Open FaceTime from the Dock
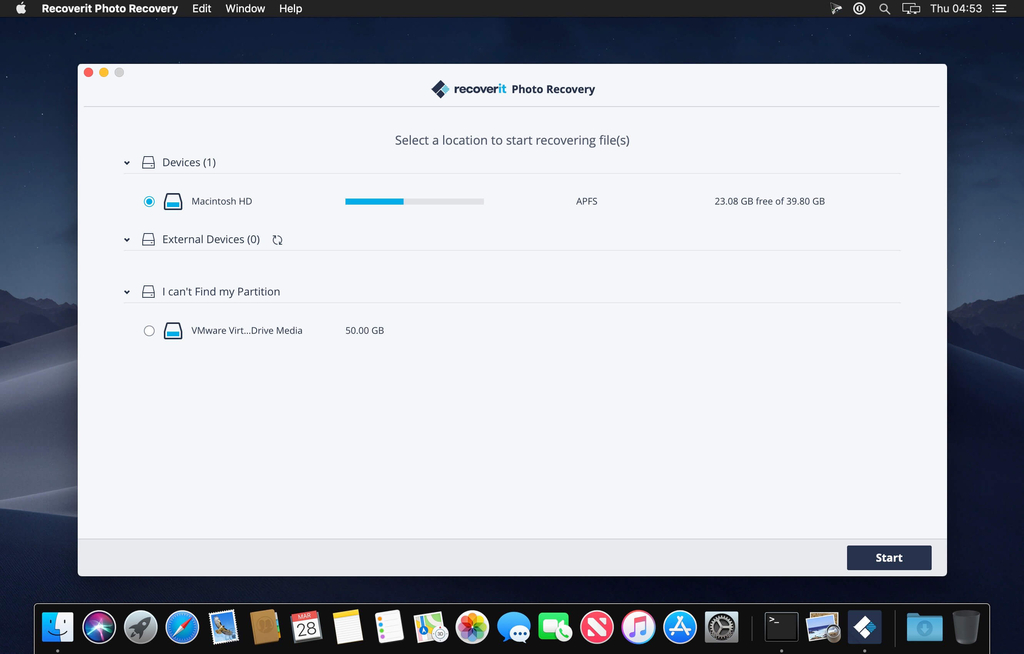Viewport: 1024px width, 654px height. [x=555, y=627]
